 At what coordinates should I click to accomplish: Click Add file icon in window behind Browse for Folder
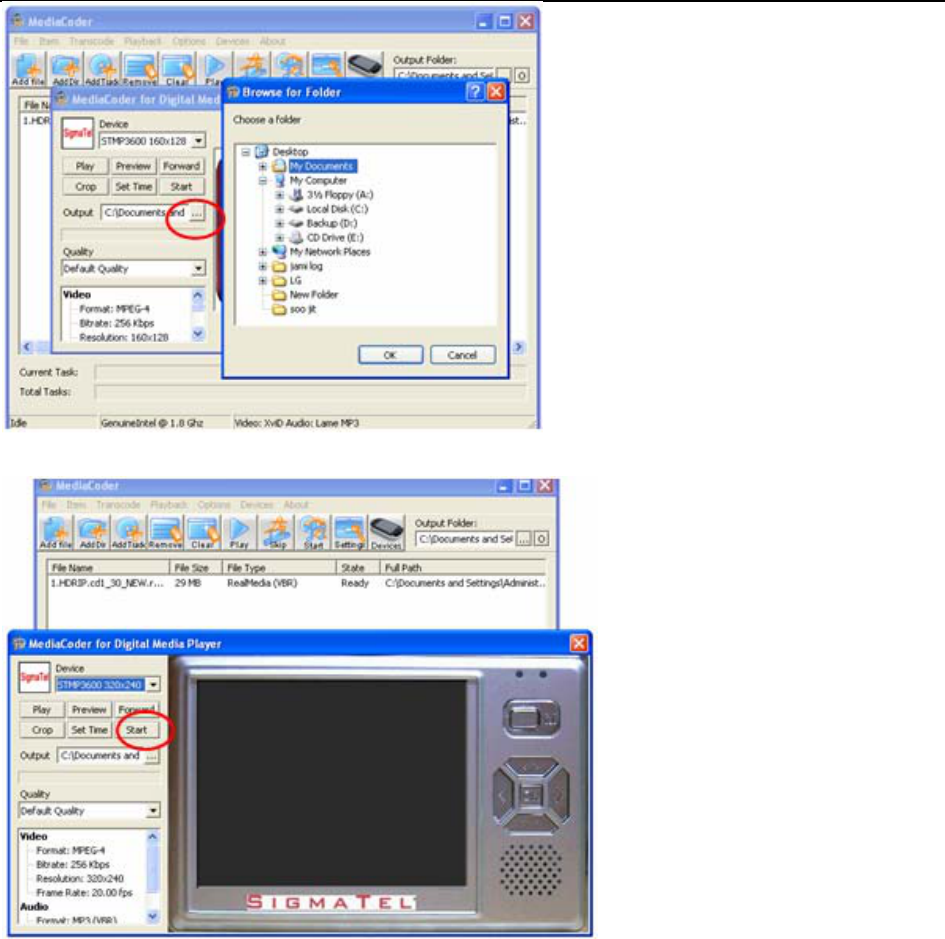[28, 69]
